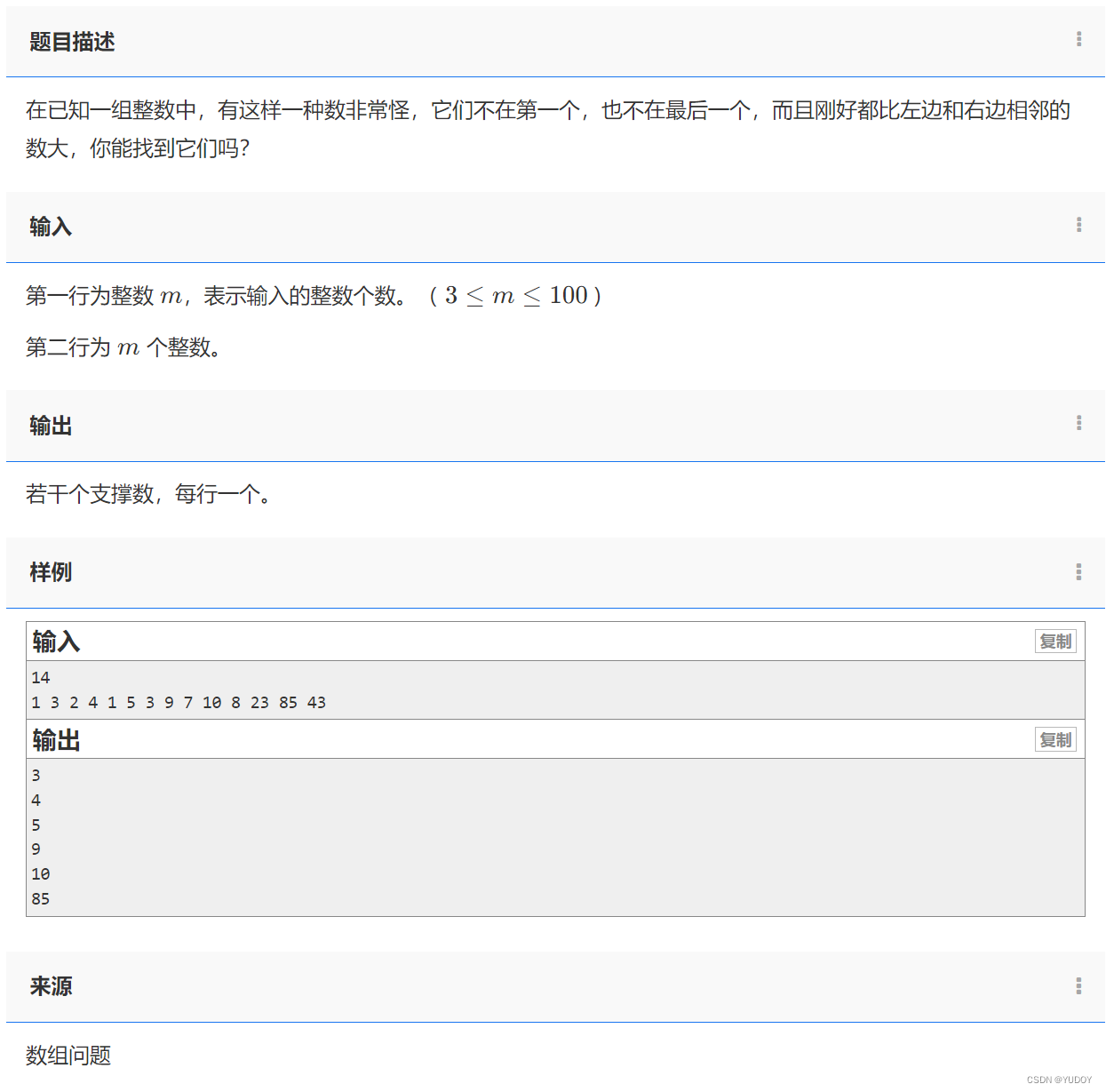Click sample input line '1 3 2 4 1 5 3 9 7 10 8 23 85 43'
Image resolution: width=1106 pixels, height=1092 pixels.
pos(179,703)
